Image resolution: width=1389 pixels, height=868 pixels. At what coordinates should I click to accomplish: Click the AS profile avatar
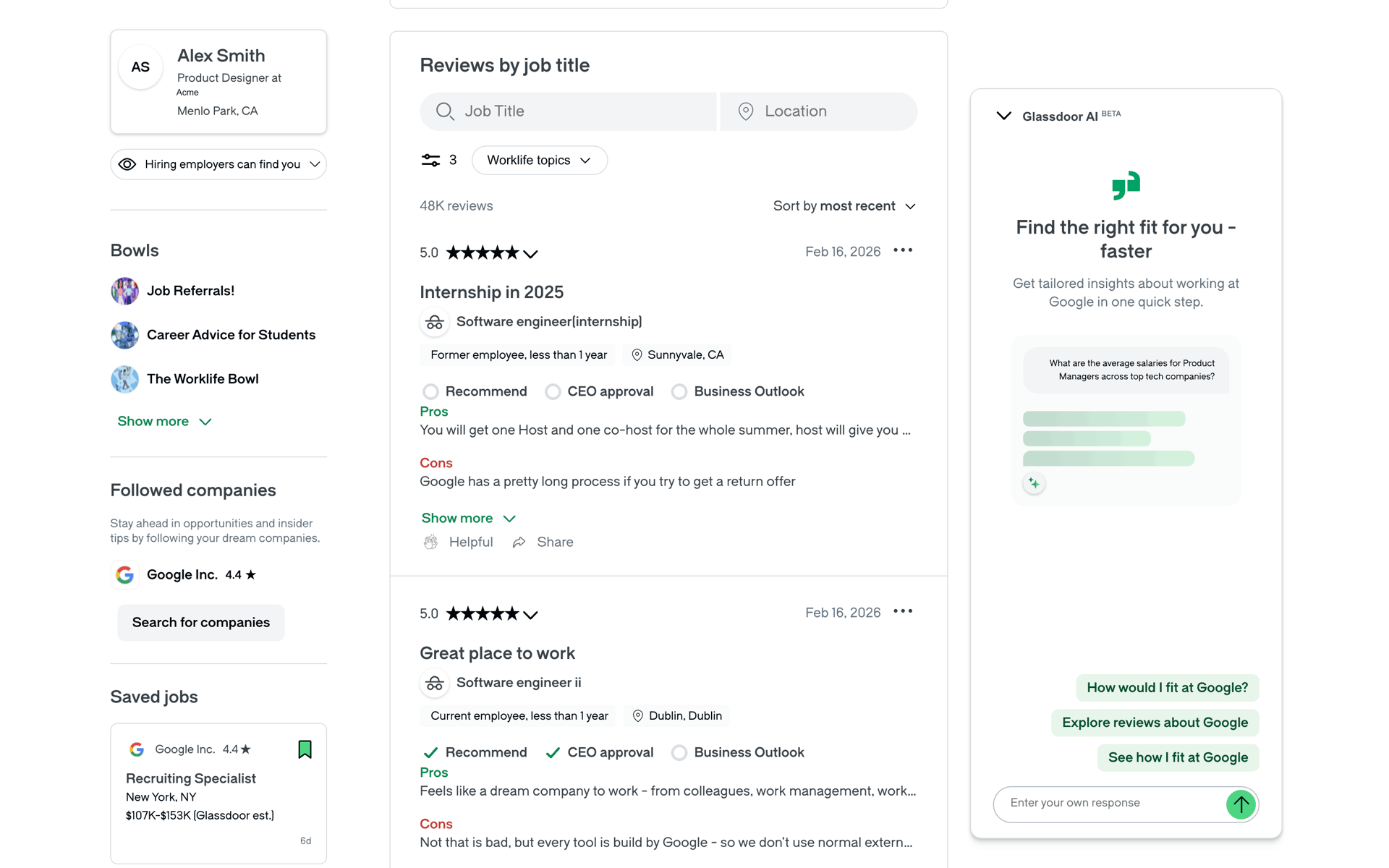[x=140, y=67]
